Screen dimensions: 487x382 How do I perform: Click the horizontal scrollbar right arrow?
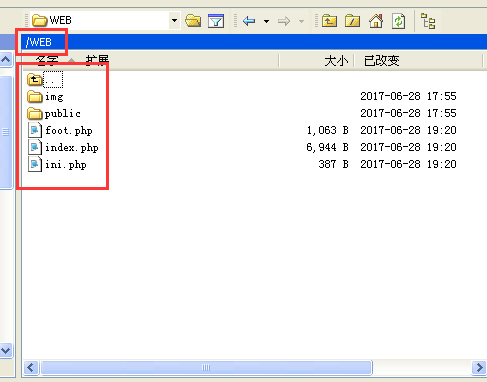tap(479, 368)
